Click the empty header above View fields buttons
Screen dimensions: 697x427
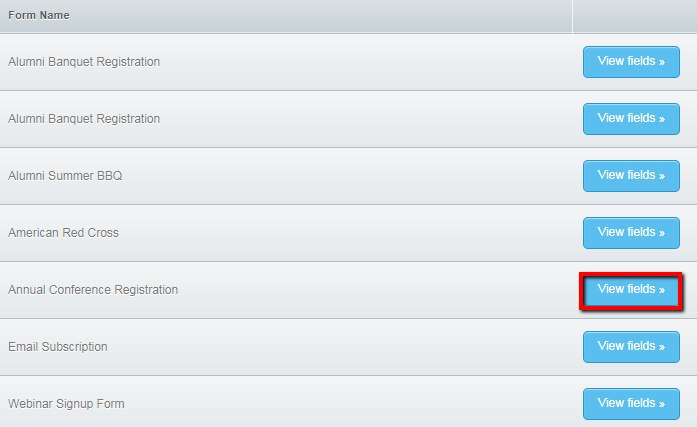[635, 16]
